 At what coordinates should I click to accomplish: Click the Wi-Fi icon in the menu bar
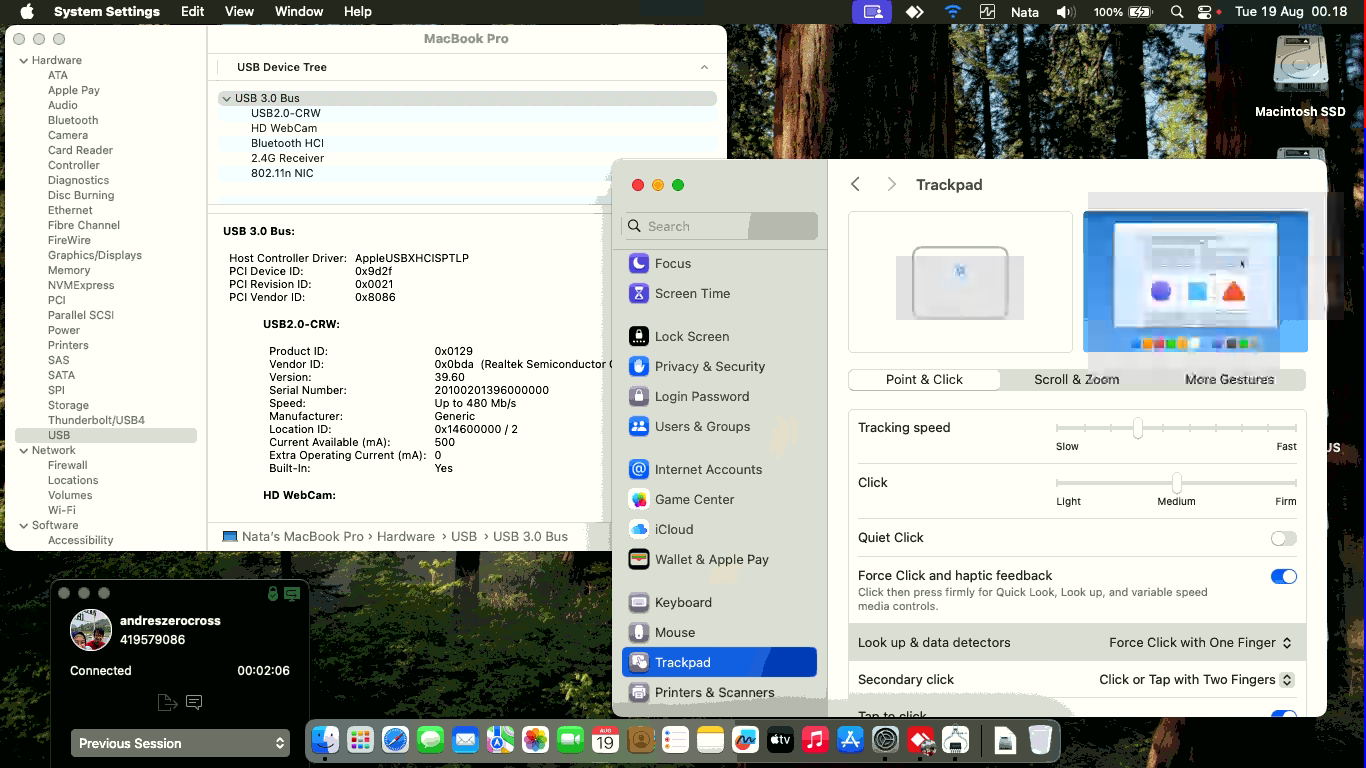pos(951,12)
